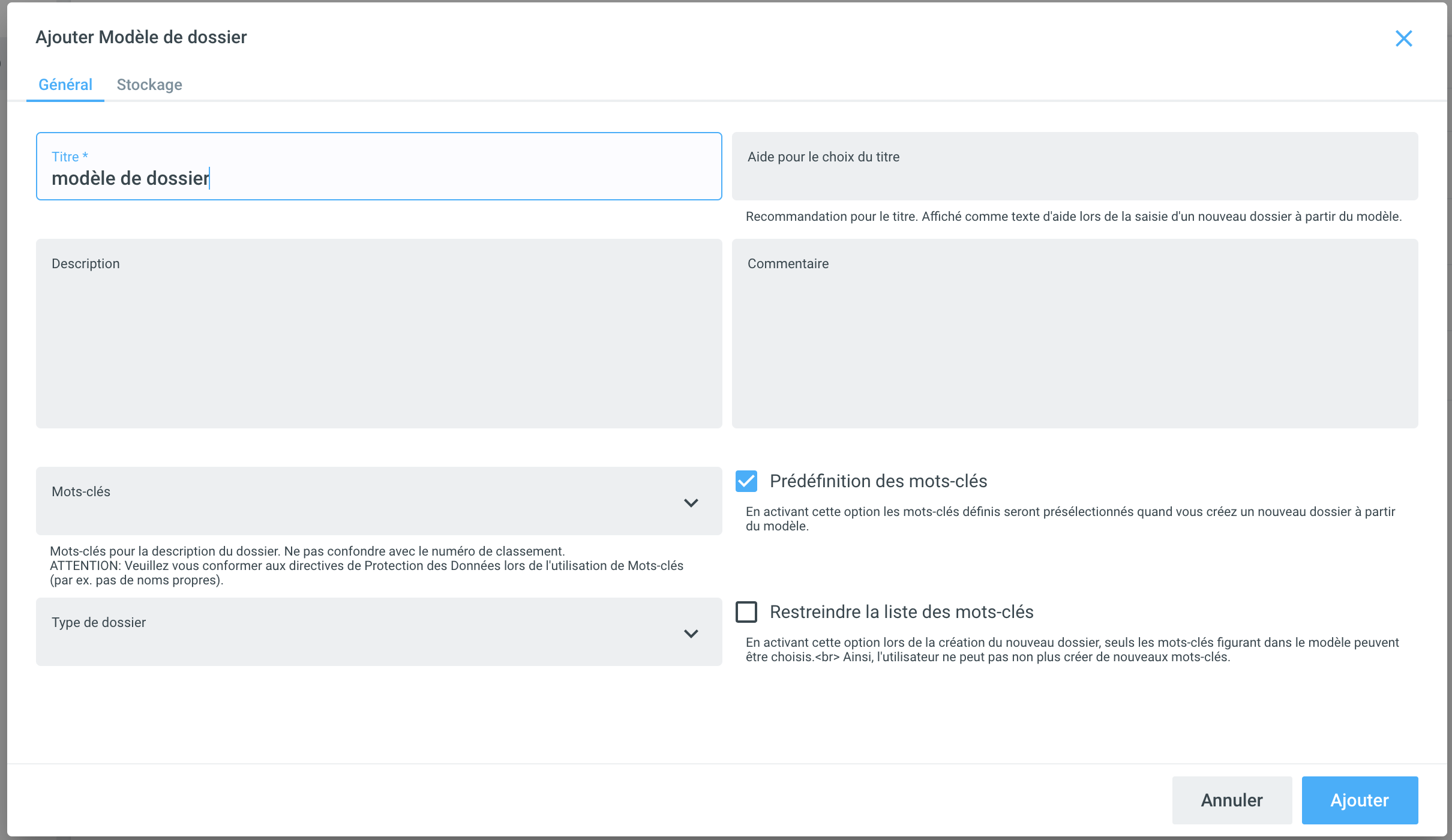Click the Titre * field label
The image size is (1452, 840).
click(x=70, y=157)
